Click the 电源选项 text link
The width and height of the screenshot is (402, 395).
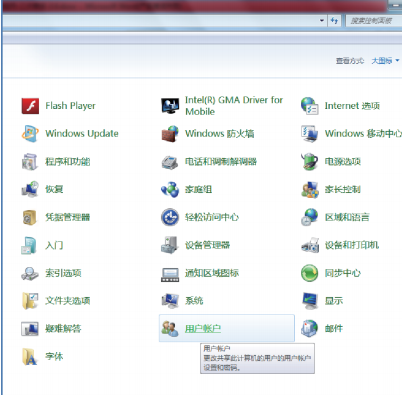343,162
